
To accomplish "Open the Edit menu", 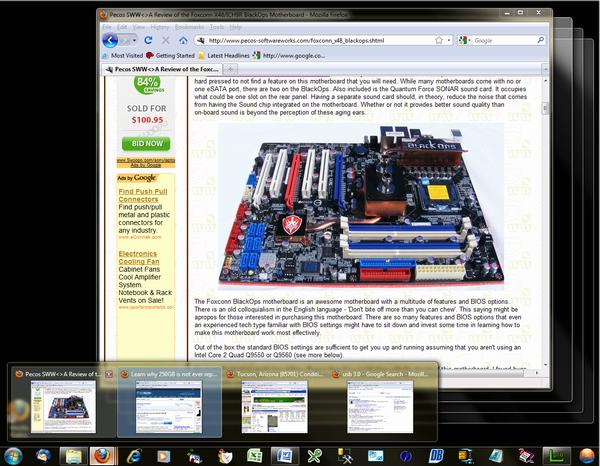I will click(122, 27).
